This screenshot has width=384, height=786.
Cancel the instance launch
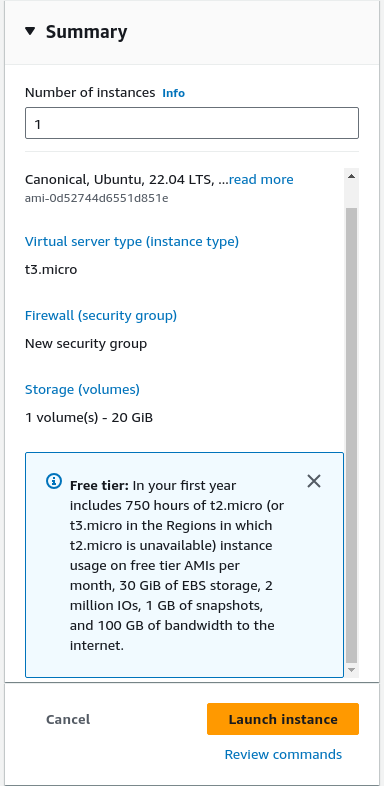[68, 719]
